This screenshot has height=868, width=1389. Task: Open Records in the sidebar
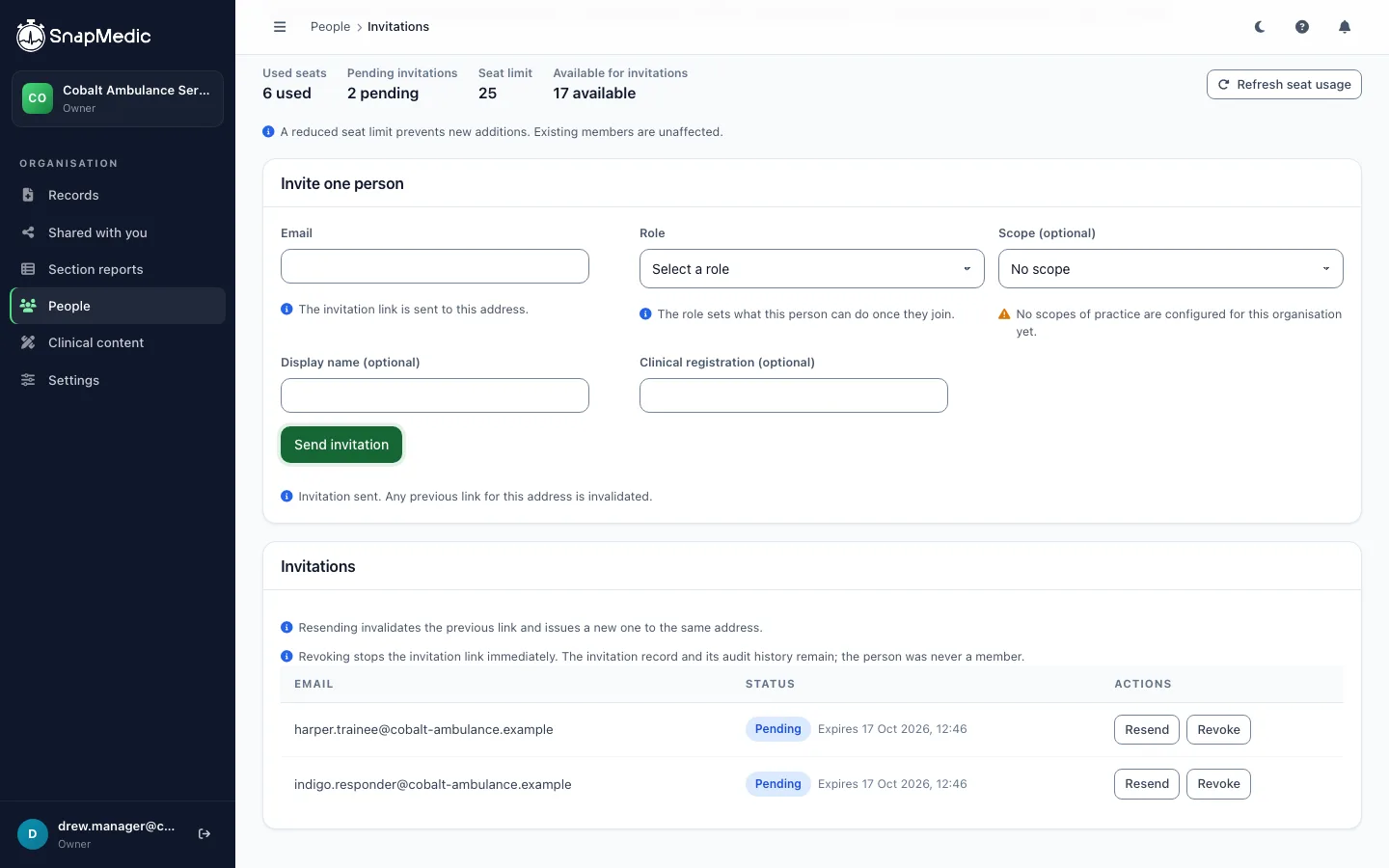[118, 195]
